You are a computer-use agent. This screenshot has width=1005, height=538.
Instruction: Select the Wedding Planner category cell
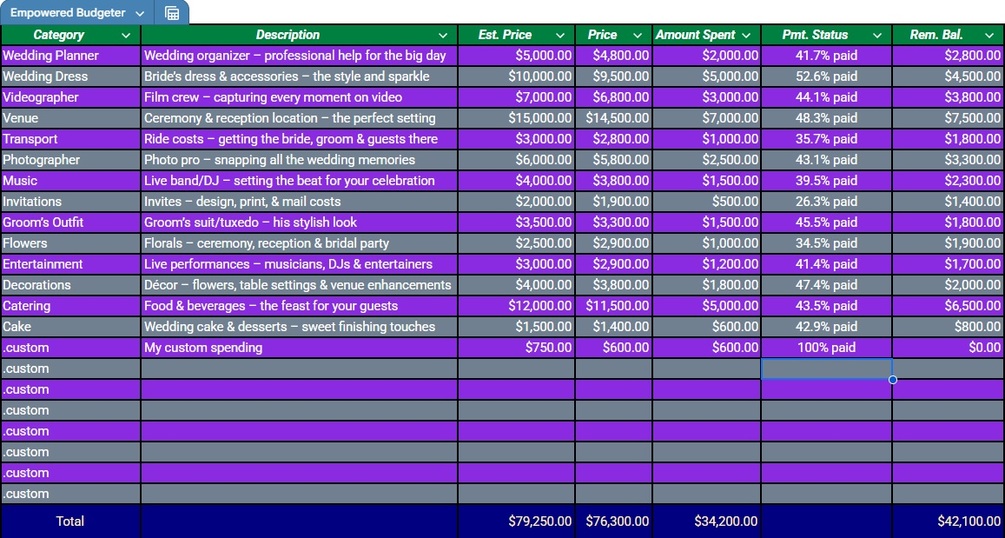[x=71, y=56]
